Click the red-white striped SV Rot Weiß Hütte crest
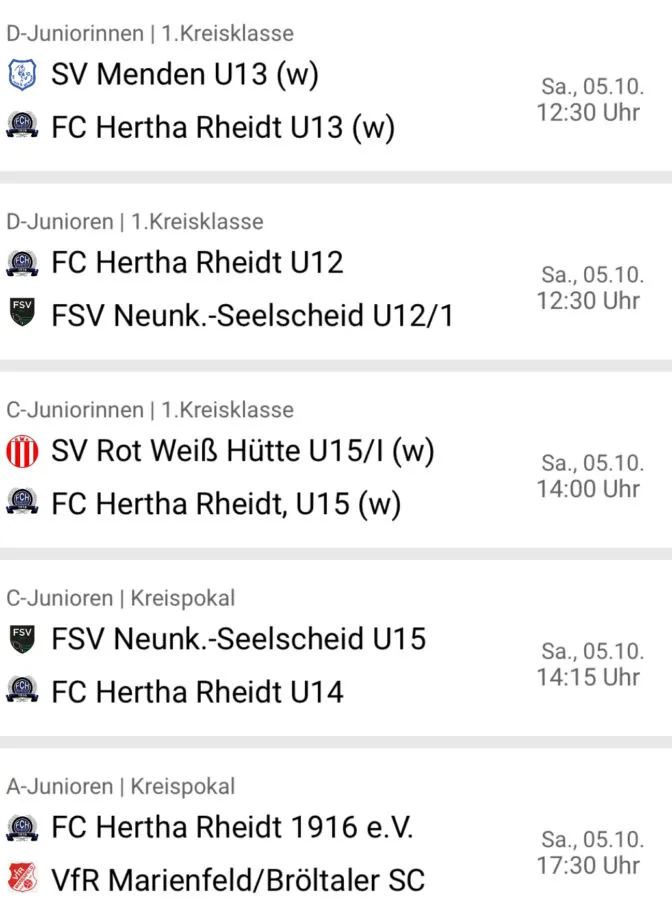Image resolution: width=672 pixels, height=914 pixels. (22, 451)
